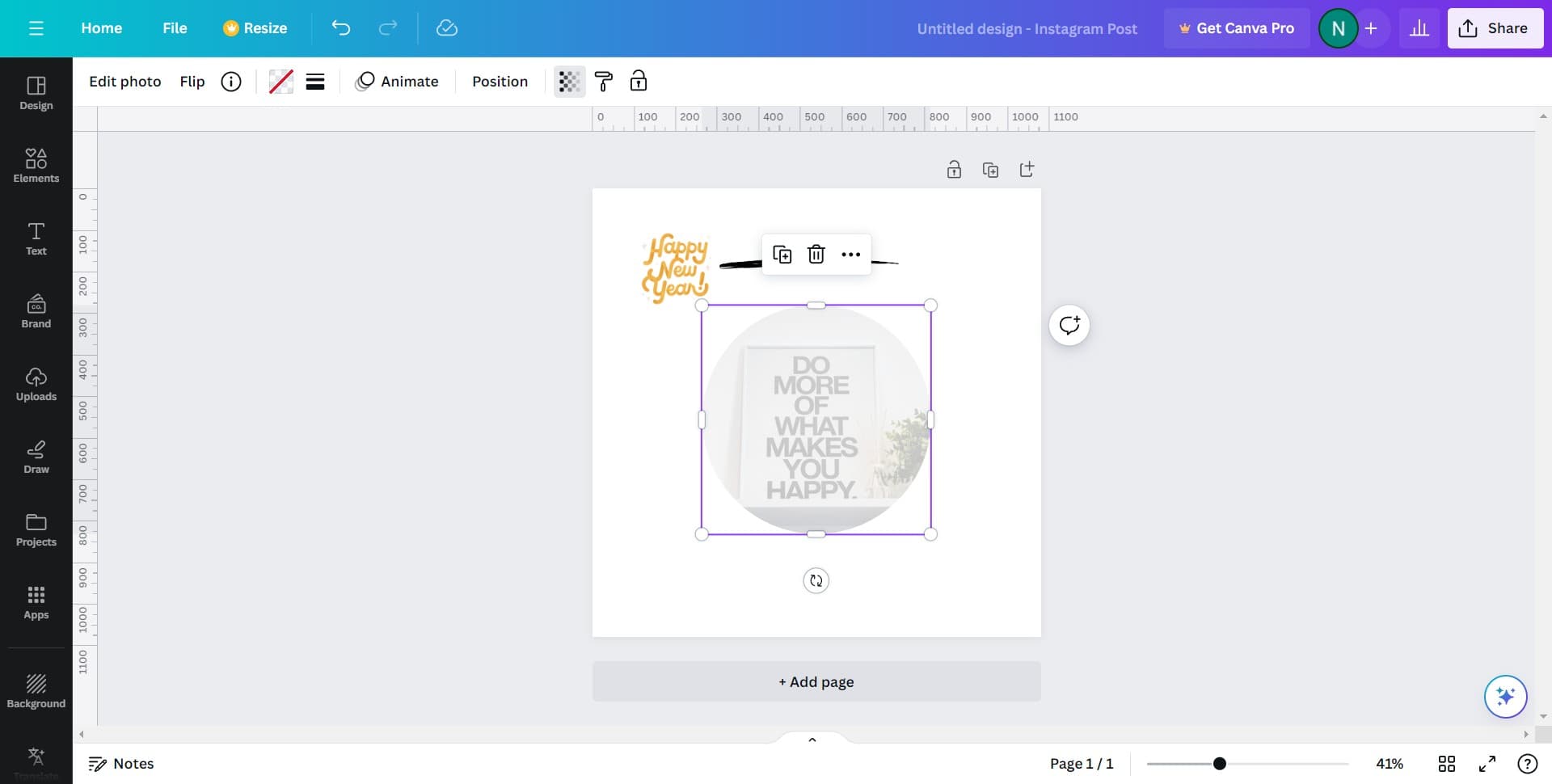The height and width of the screenshot is (784, 1552).
Task: Select the Draw tool in sidebar
Action: (36, 457)
